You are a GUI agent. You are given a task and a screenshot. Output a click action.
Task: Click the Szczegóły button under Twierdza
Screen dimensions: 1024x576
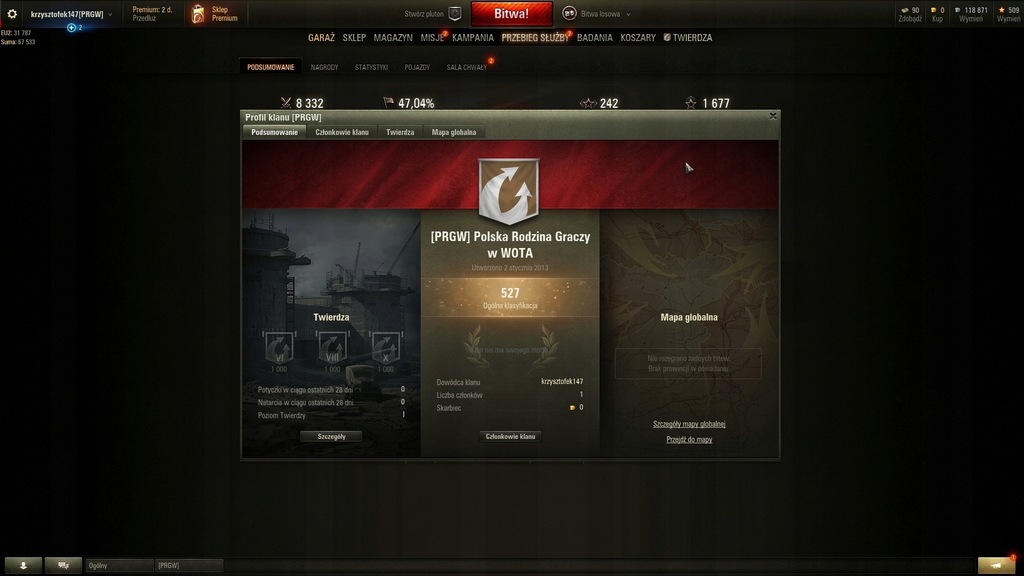pyautogui.click(x=331, y=436)
